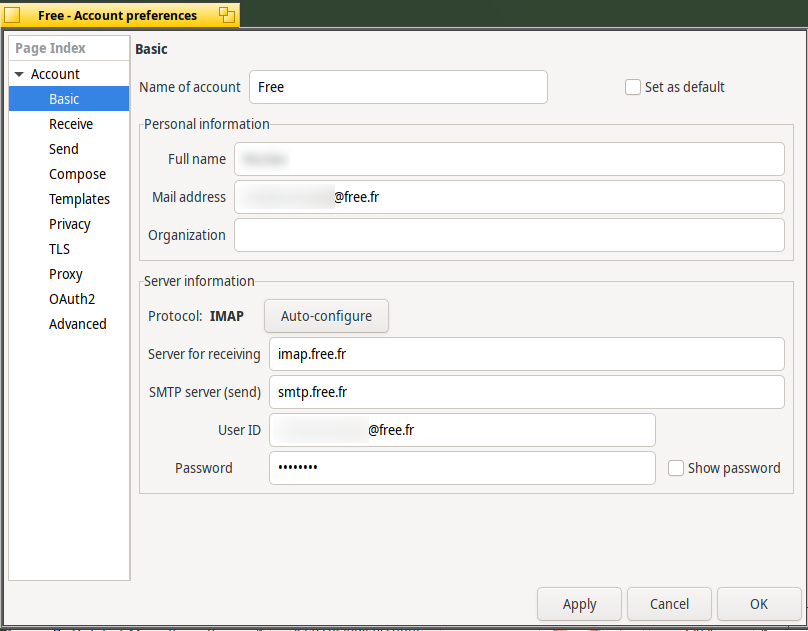The height and width of the screenshot is (631, 808).
Task: Open the Advanced page
Action: [x=69, y=324]
